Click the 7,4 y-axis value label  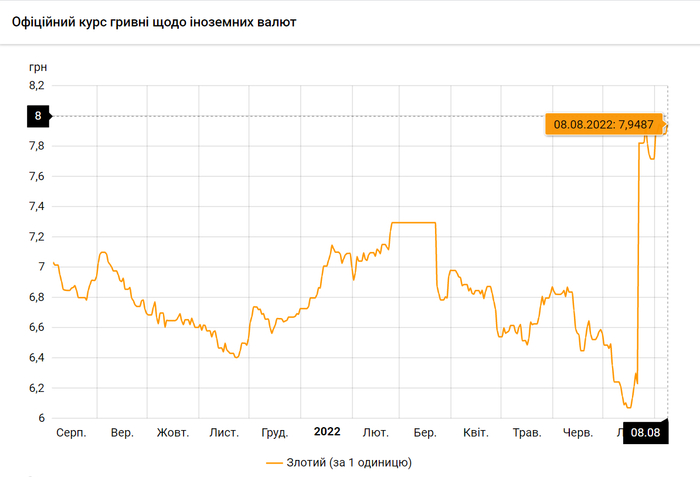(x=37, y=207)
